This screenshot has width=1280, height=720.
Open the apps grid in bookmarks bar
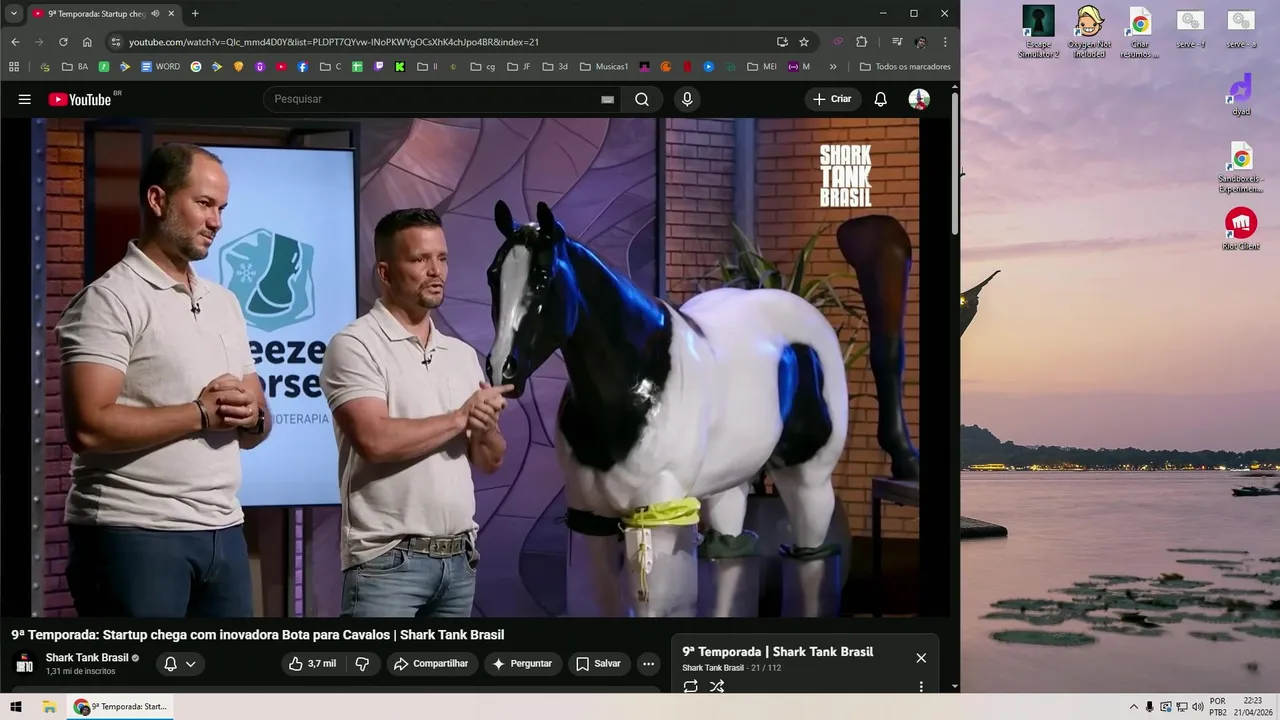tap(14, 67)
